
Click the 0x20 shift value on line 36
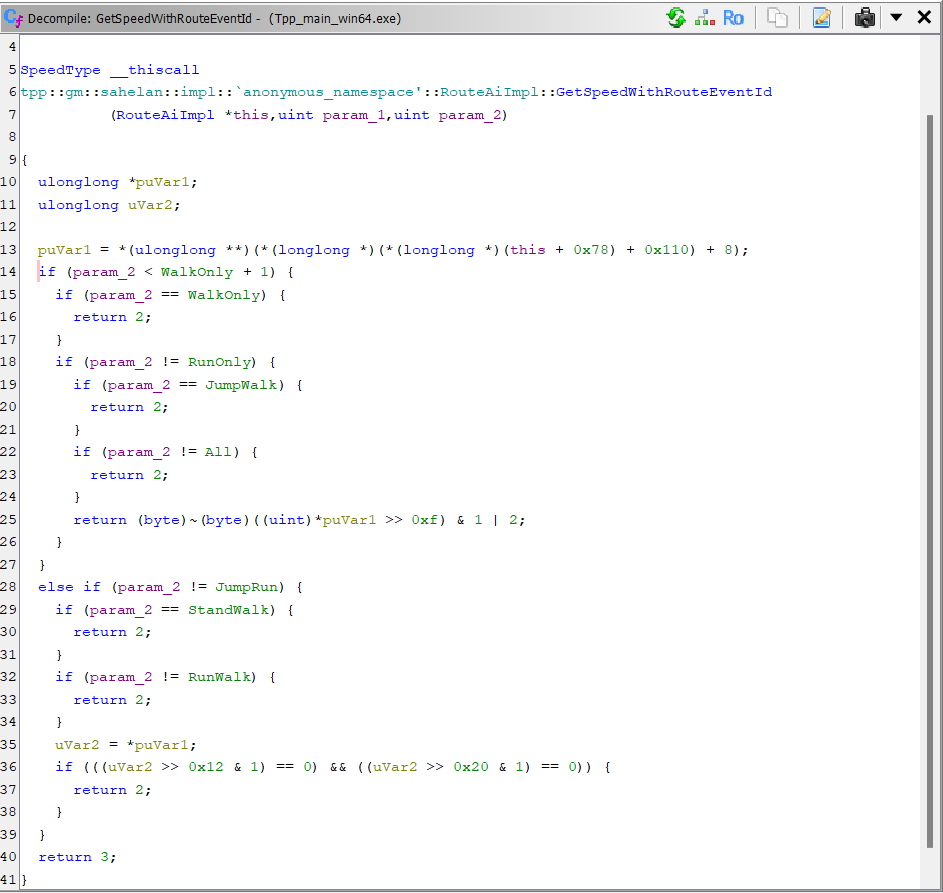click(x=471, y=767)
